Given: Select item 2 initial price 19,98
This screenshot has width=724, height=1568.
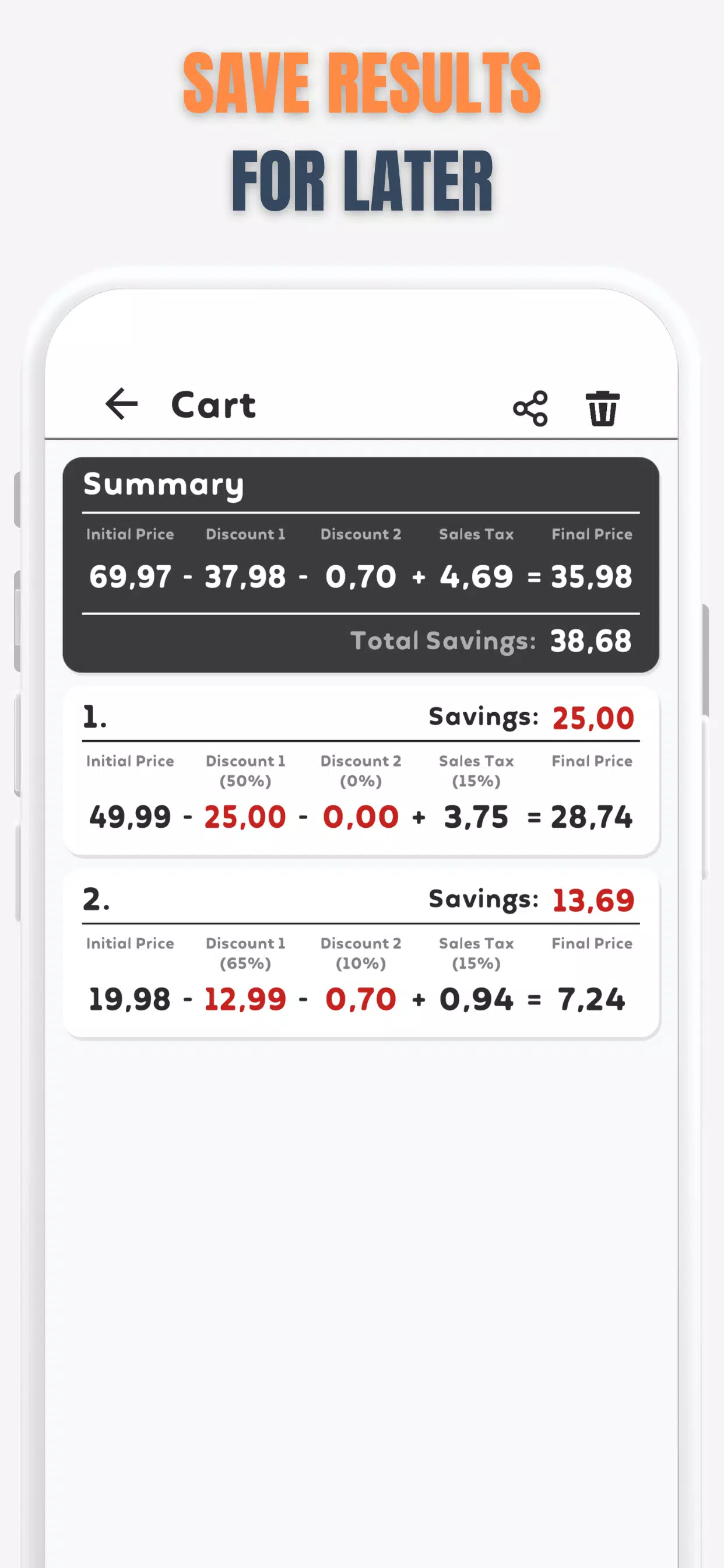Looking at the screenshot, I should pyautogui.click(x=129, y=999).
